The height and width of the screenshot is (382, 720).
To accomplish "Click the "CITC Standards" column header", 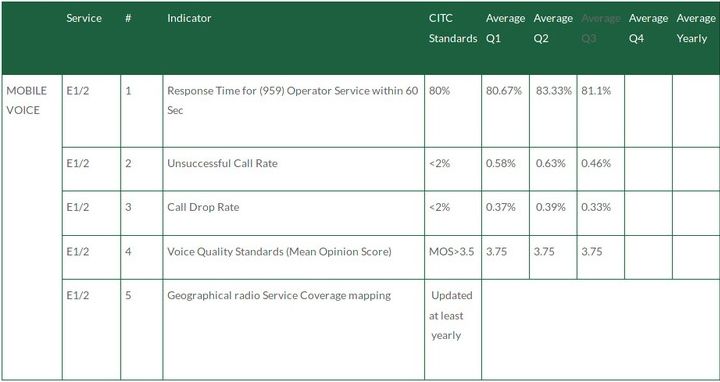I will (453, 28).
